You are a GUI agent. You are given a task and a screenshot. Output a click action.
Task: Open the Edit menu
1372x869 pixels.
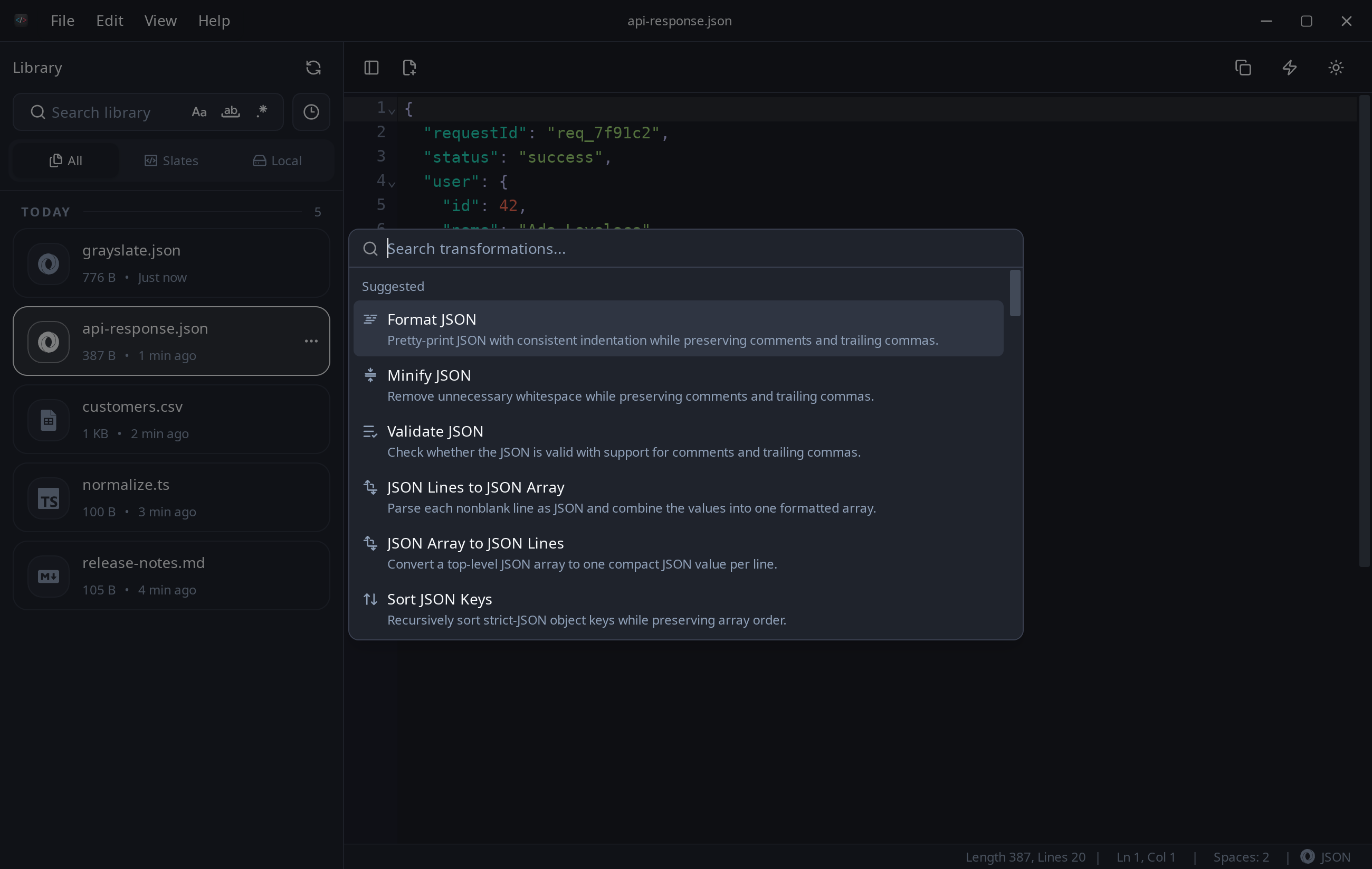[x=109, y=21]
